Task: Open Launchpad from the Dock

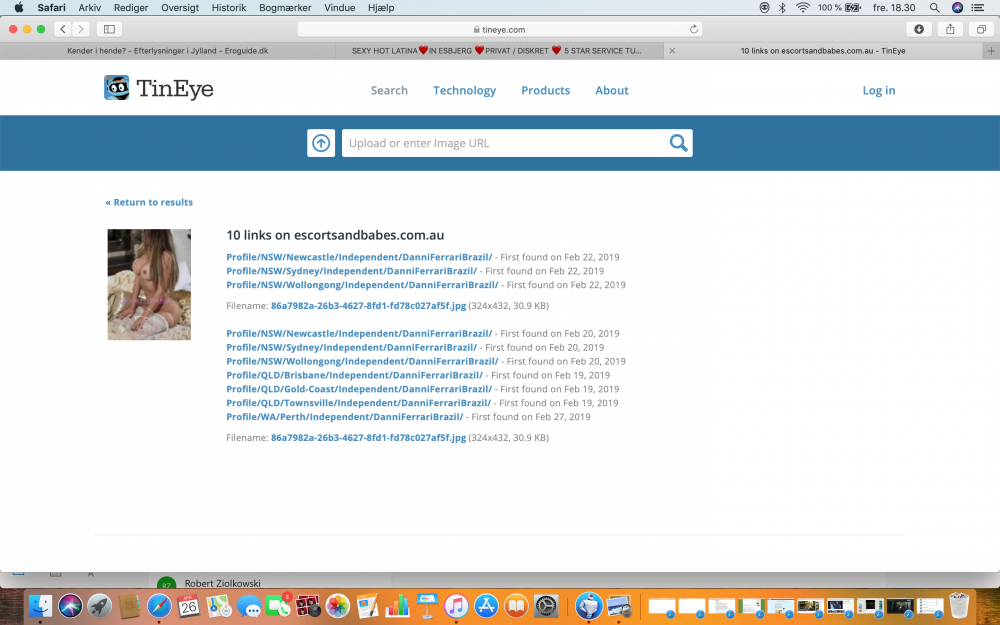Action: [99, 605]
